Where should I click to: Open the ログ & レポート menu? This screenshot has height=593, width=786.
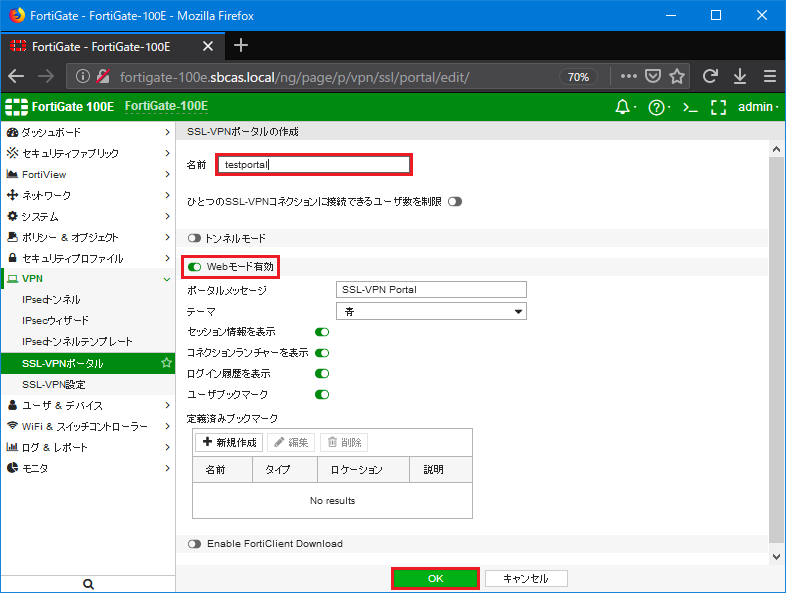pyautogui.click(x=88, y=447)
